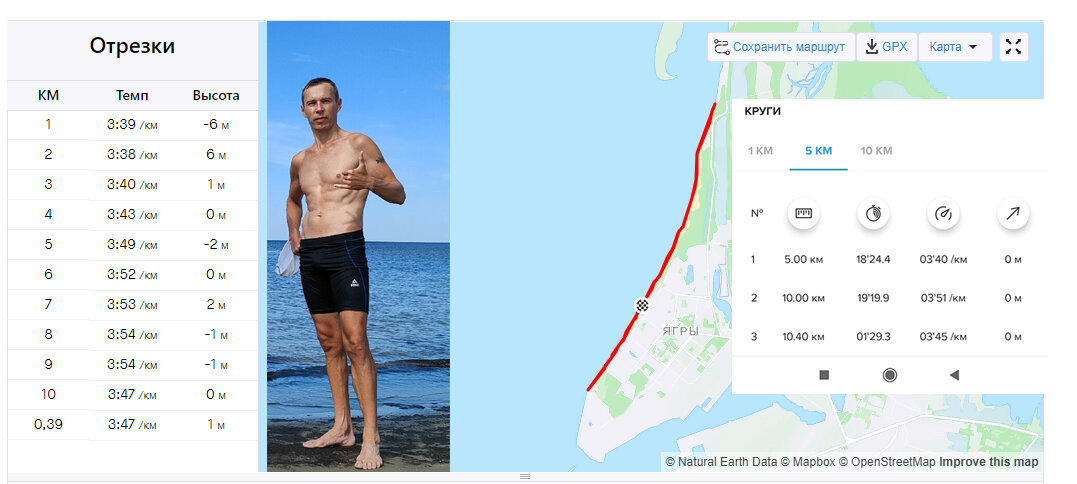1077x484 pixels.
Task: Select kilometer 5 split row
Action: (133, 244)
